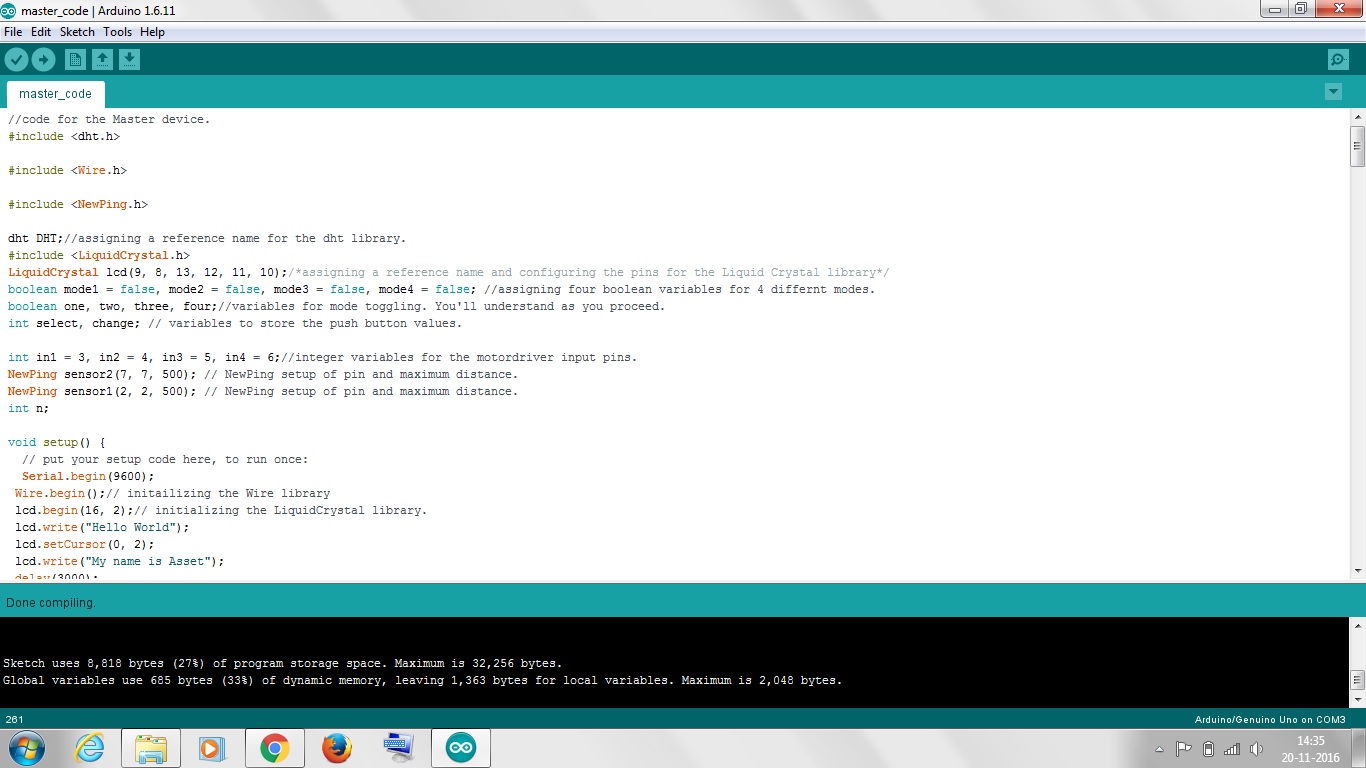Open the Help menu
This screenshot has width=1366, height=768.
point(152,32)
